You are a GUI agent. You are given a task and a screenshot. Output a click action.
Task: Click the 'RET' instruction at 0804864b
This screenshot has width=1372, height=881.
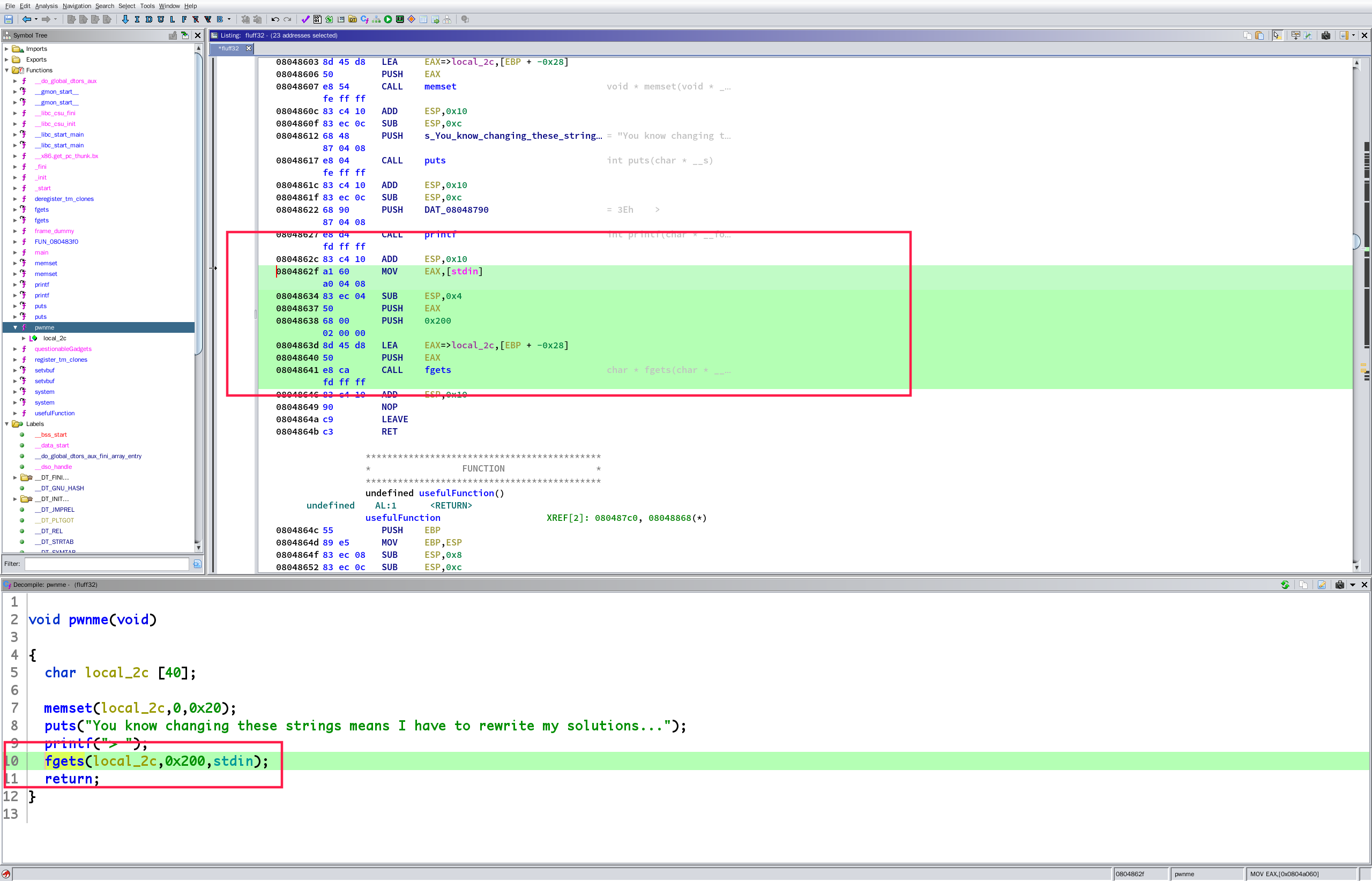point(390,432)
